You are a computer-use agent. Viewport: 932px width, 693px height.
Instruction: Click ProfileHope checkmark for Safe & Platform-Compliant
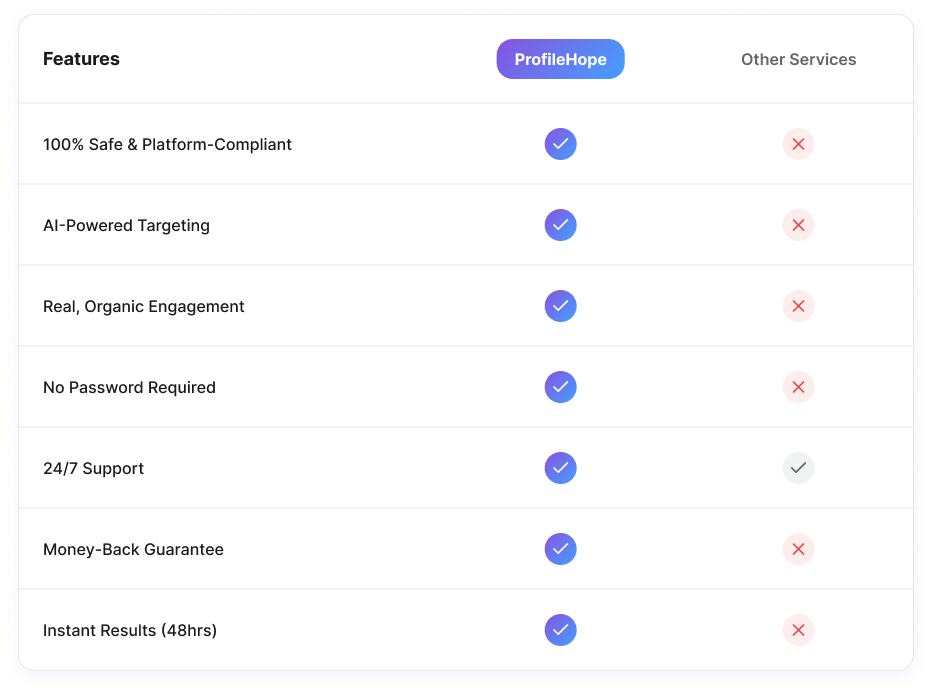pos(560,144)
